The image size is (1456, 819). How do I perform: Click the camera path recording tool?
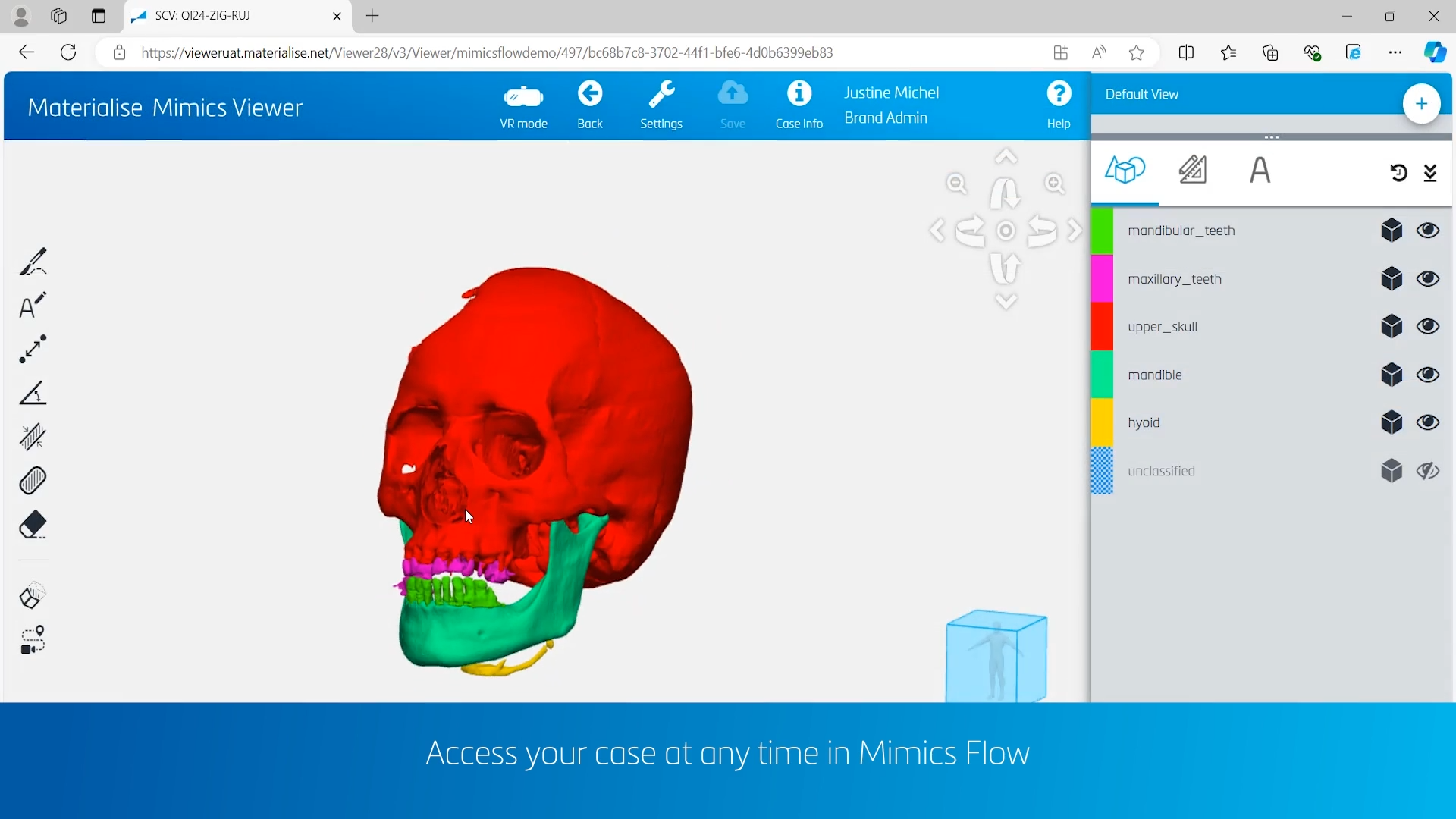(33, 640)
